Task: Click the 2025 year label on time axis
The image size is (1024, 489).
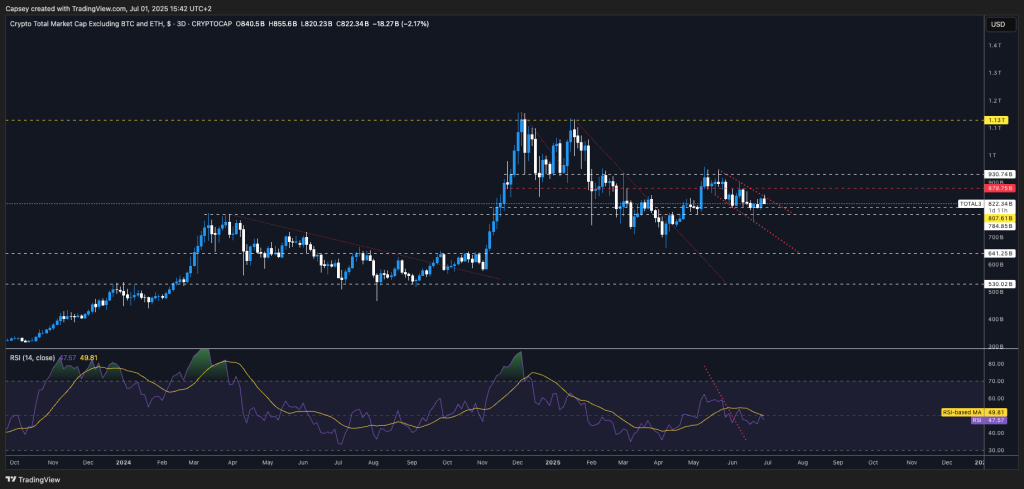Action: tap(552, 461)
